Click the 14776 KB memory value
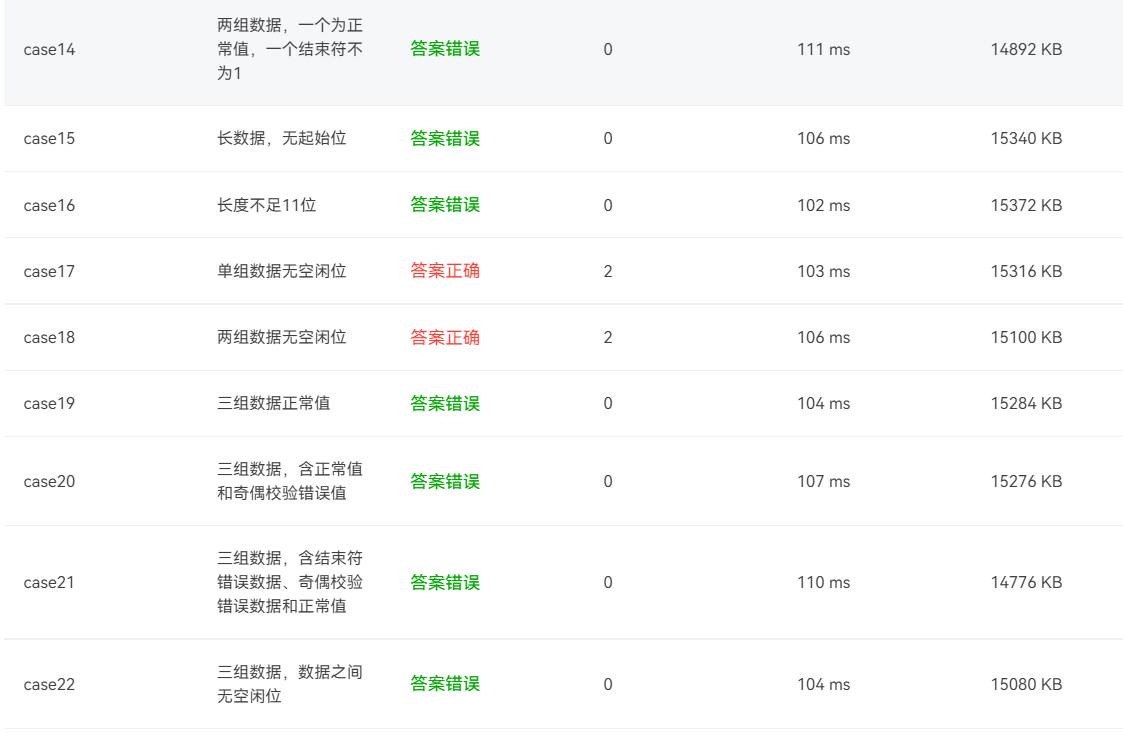 click(x=1026, y=583)
